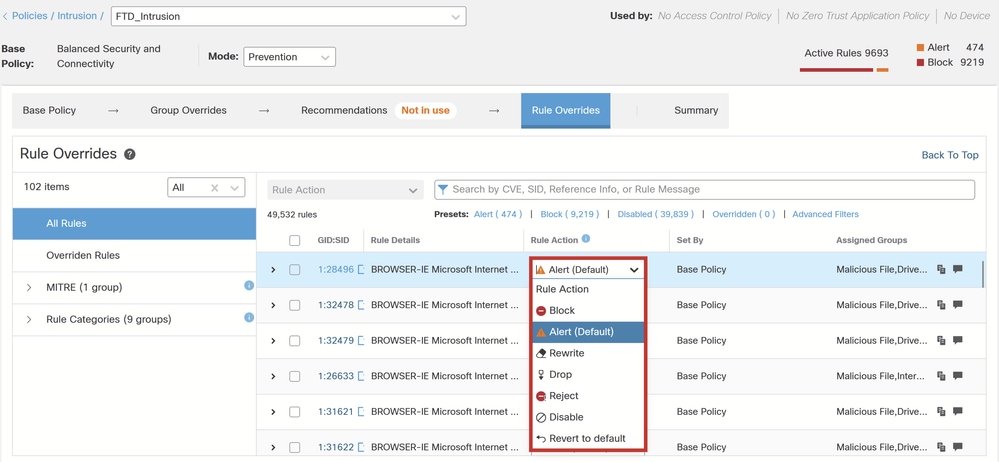Click the comment icon in row 1:31621
Screen dimensions: 999x462
(x=957, y=412)
